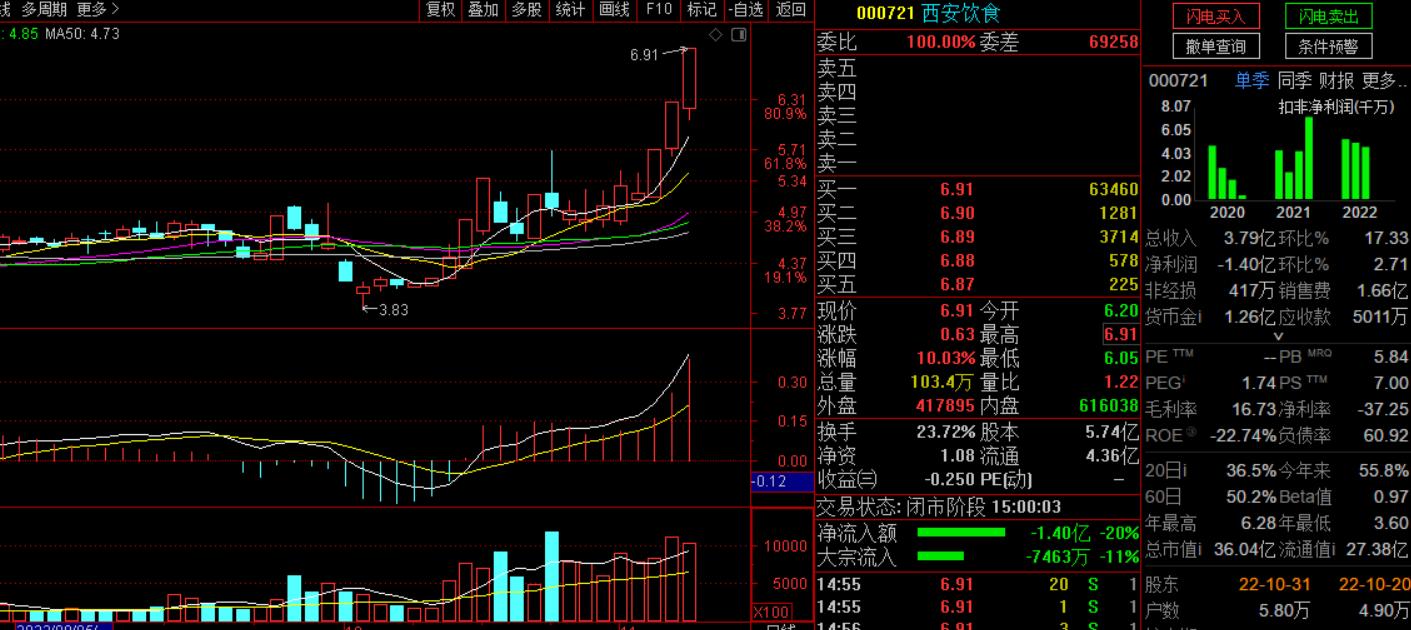Click the 买一 price 6.91
This screenshot has width=1411, height=630.
tap(956, 189)
